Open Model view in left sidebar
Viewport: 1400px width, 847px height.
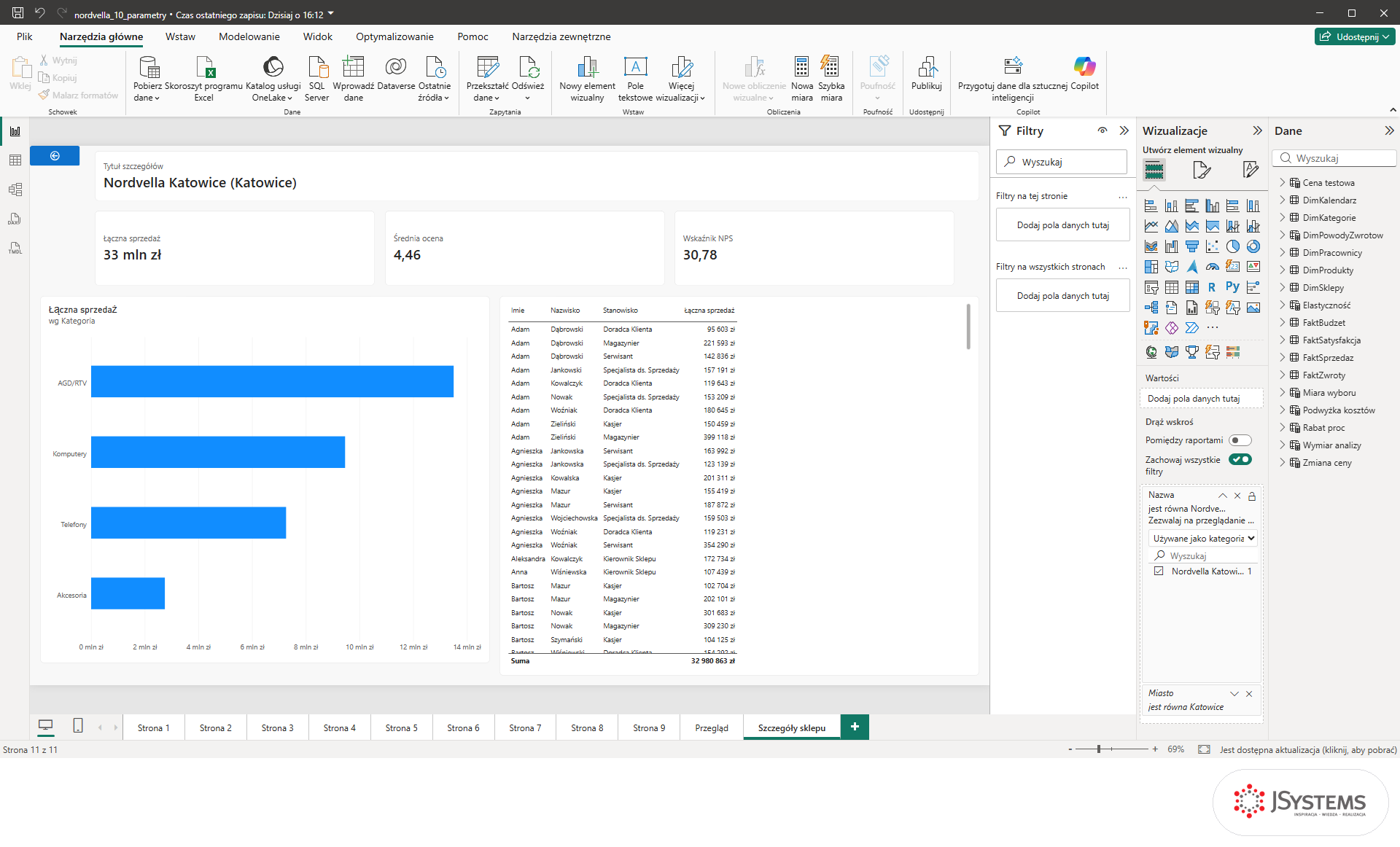coord(15,190)
